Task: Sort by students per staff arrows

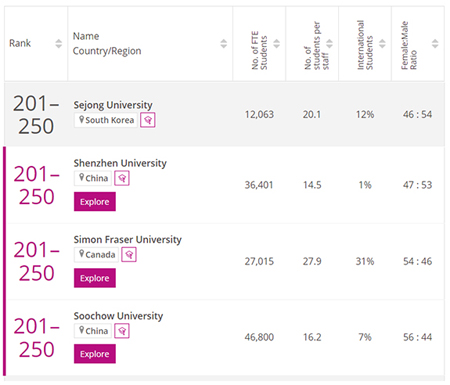Action: 329,44
